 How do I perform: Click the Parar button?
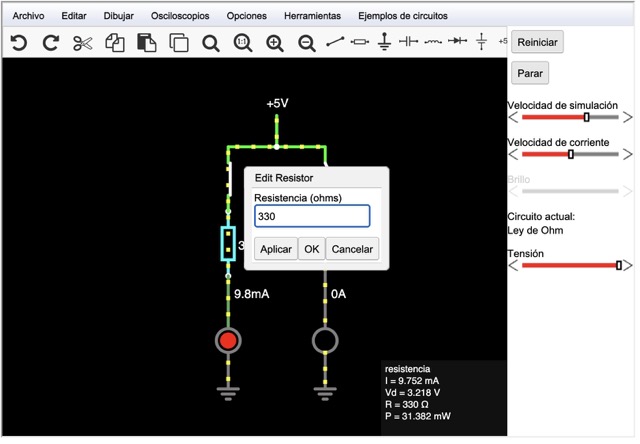[530, 73]
